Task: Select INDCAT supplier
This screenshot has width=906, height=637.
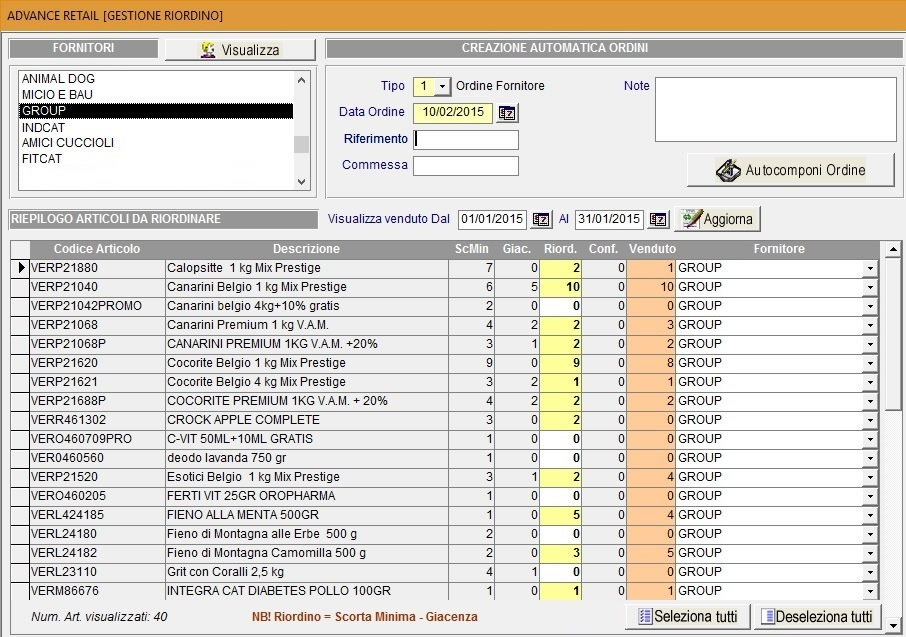Action: [x=156, y=127]
